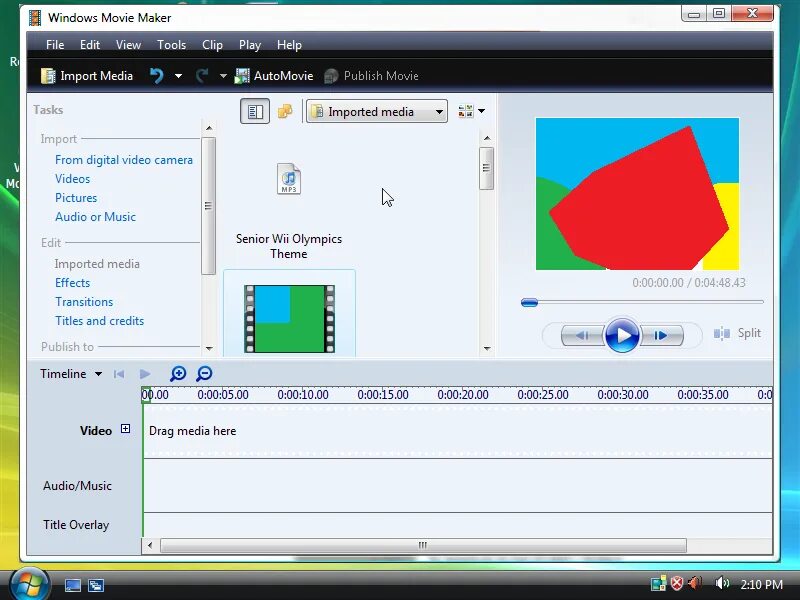Click the Split clip button
The image size is (800, 600).
point(737,333)
